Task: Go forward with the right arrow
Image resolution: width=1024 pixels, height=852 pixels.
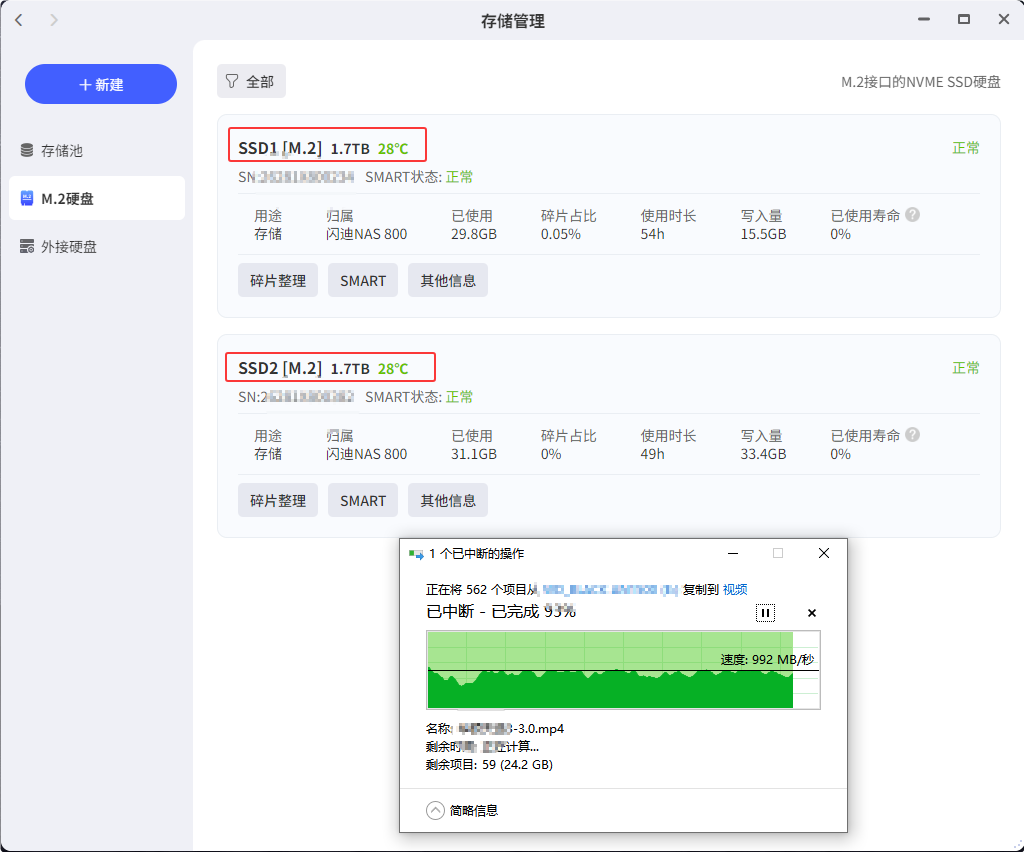Action: point(54,20)
